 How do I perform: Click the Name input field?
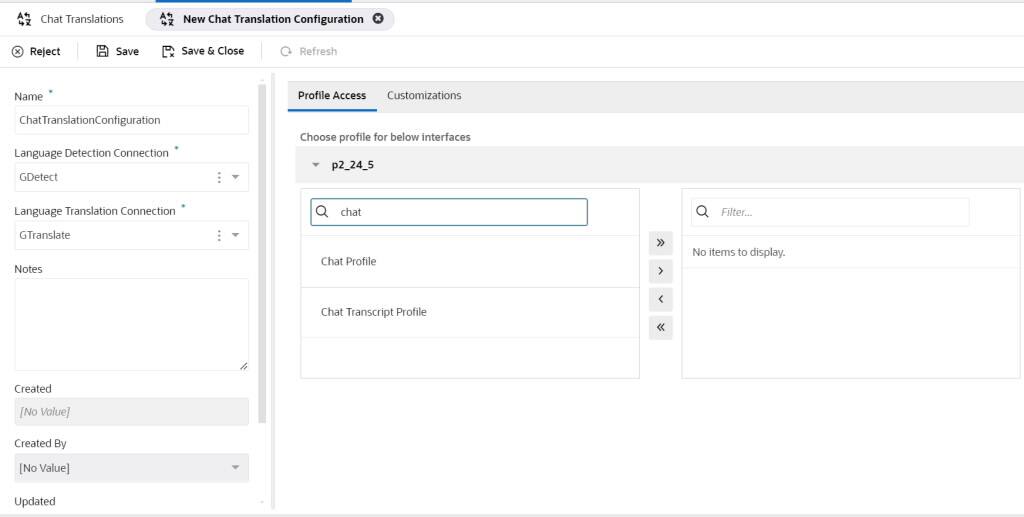click(131, 120)
